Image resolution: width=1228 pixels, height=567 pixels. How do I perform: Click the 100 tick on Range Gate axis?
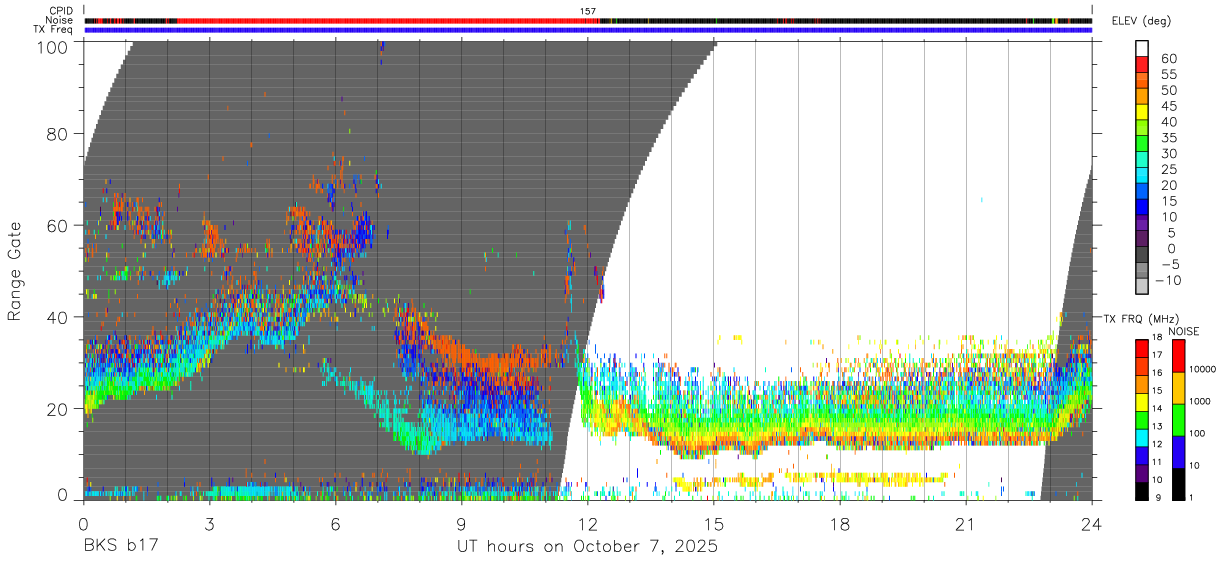pyautogui.click(x=53, y=47)
